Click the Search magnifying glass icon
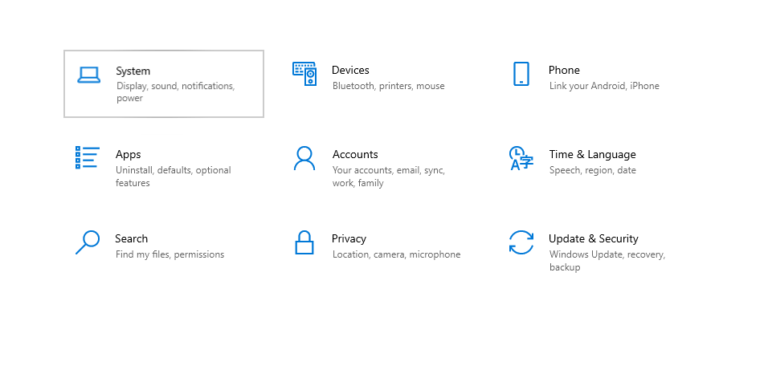 tap(88, 243)
